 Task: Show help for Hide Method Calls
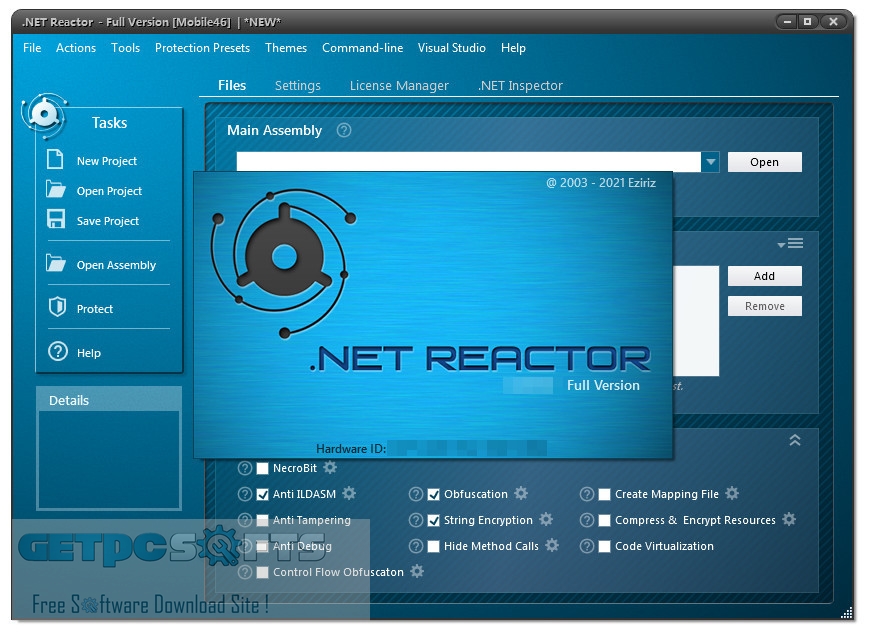[x=416, y=546]
